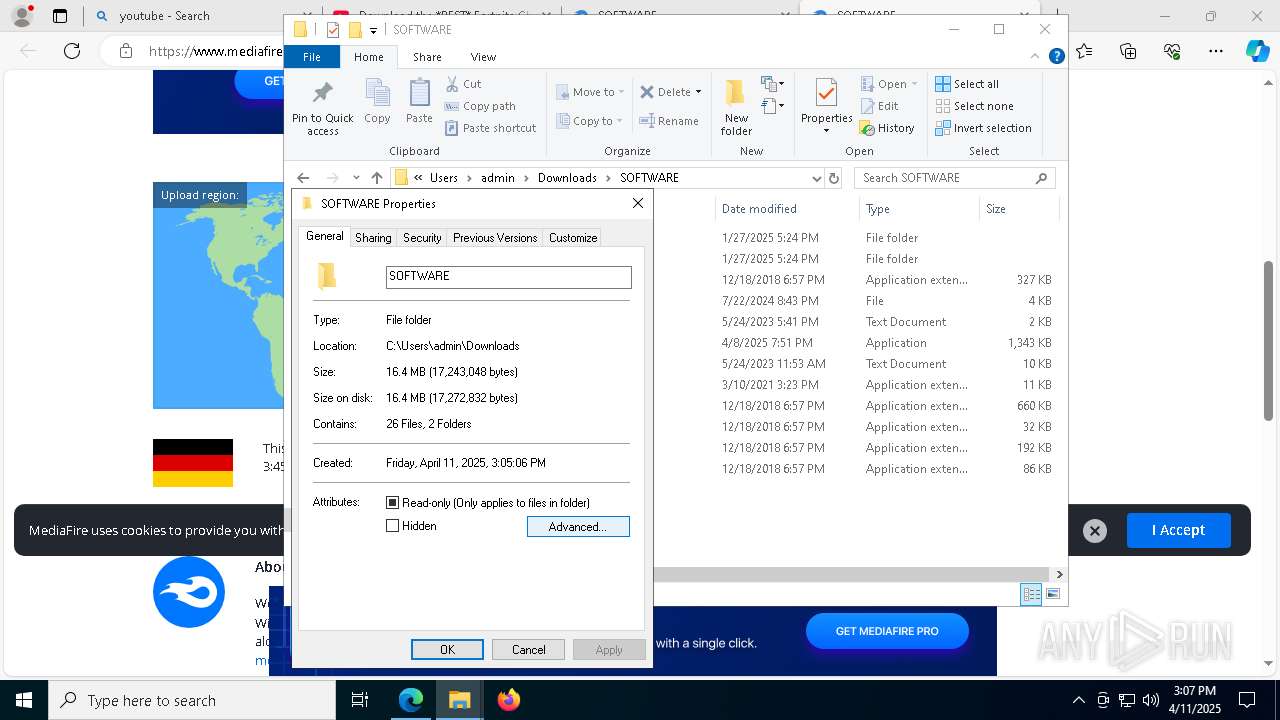Dismiss cookie banner with X icon
The width and height of the screenshot is (1280, 720).
(x=1095, y=531)
